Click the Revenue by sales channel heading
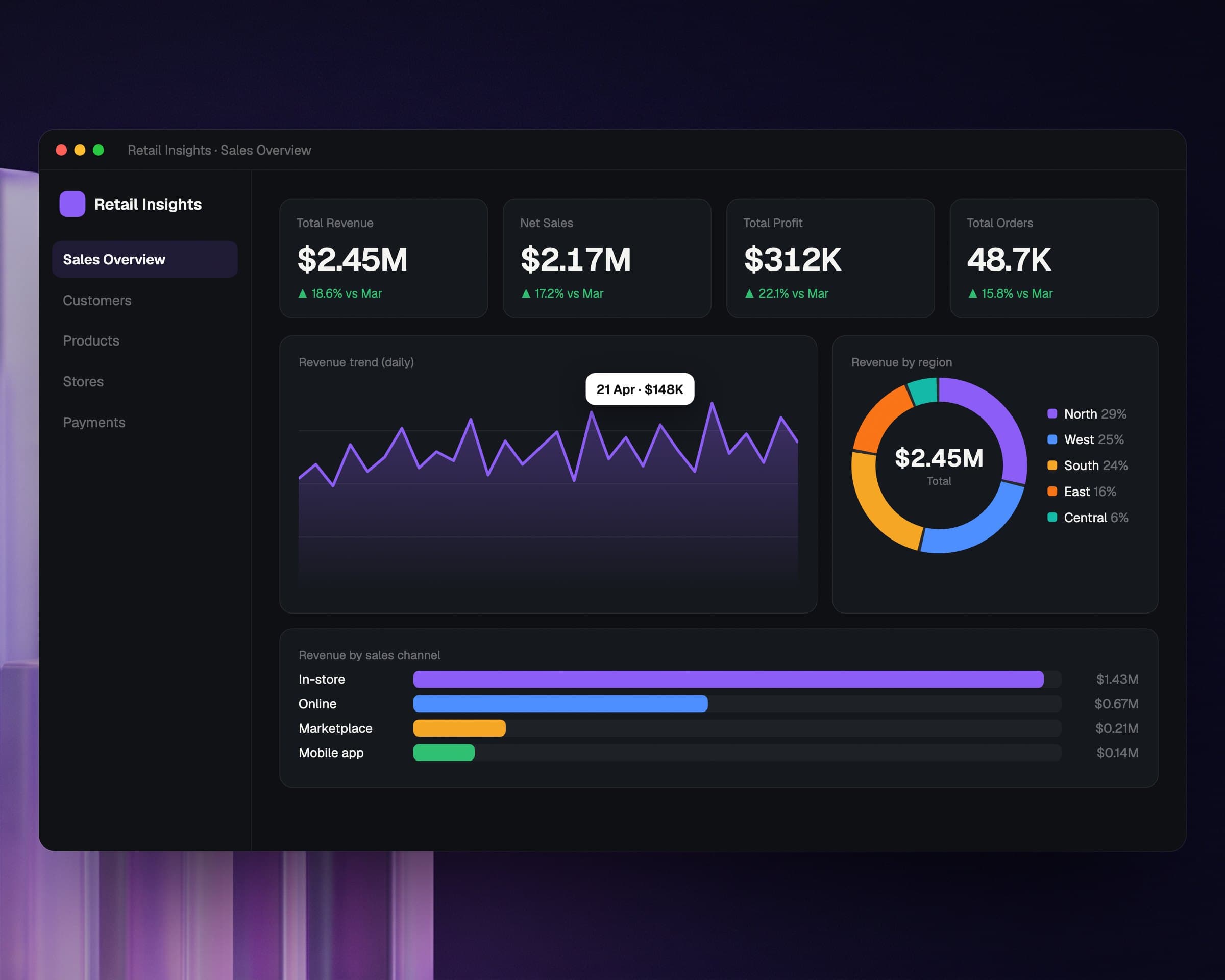 tap(370, 655)
